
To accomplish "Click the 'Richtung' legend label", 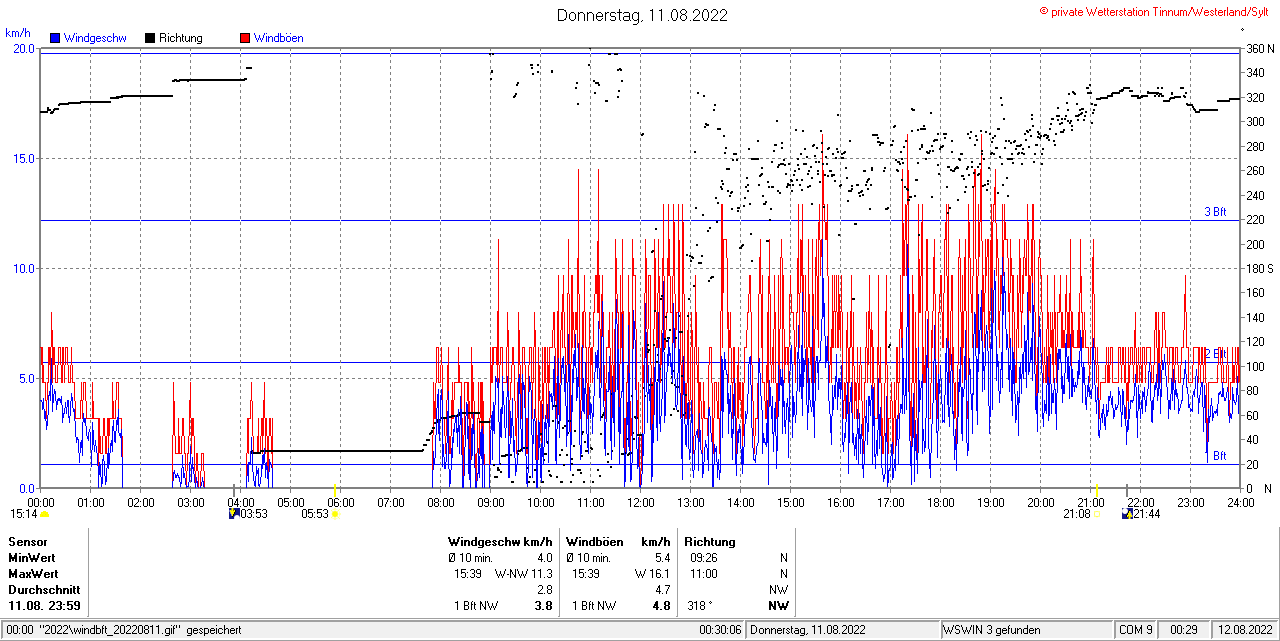I will 181,38.
